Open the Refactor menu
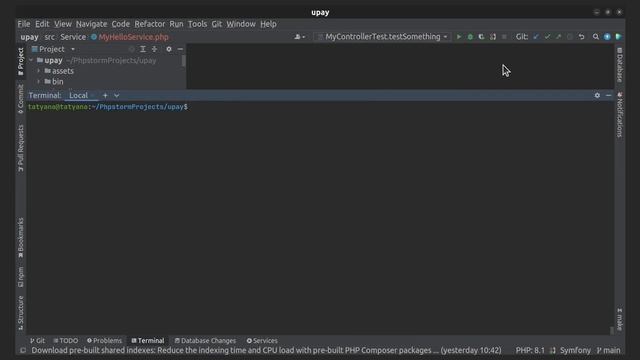The width and height of the screenshot is (640, 360). click(x=150, y=24)
